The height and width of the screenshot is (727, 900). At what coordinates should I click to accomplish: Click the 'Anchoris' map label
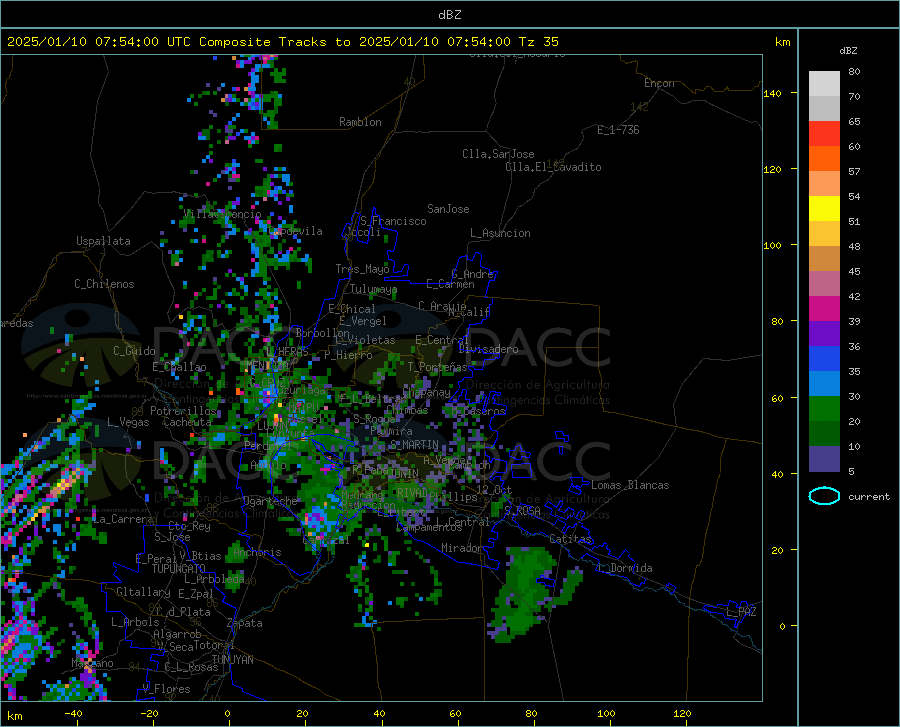tap(257, 553)
